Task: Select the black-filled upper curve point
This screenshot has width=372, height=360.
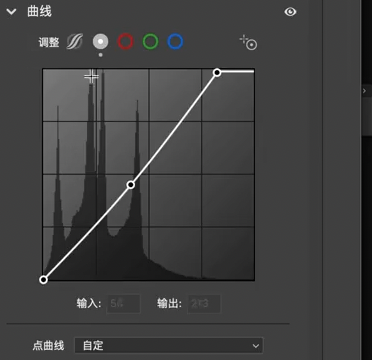Action: tap(217, 72)
